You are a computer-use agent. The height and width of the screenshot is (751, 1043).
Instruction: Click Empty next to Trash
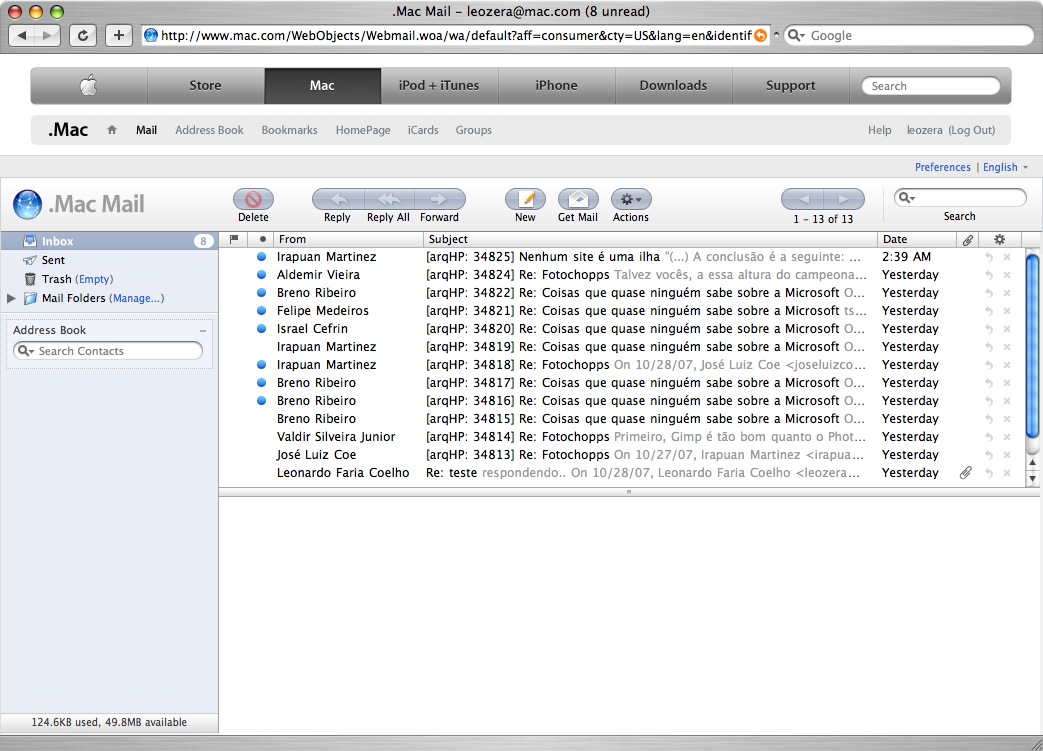click(x=94, y=279)
